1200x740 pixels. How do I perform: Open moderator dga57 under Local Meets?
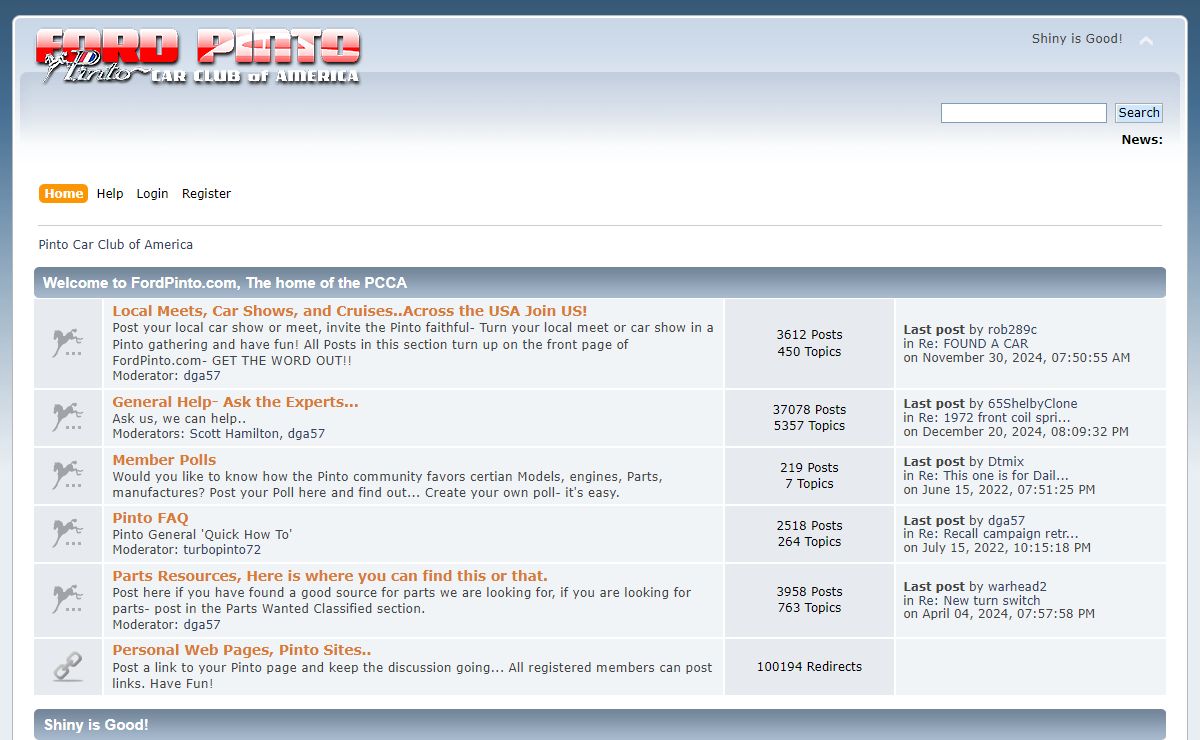pos(202,376)
